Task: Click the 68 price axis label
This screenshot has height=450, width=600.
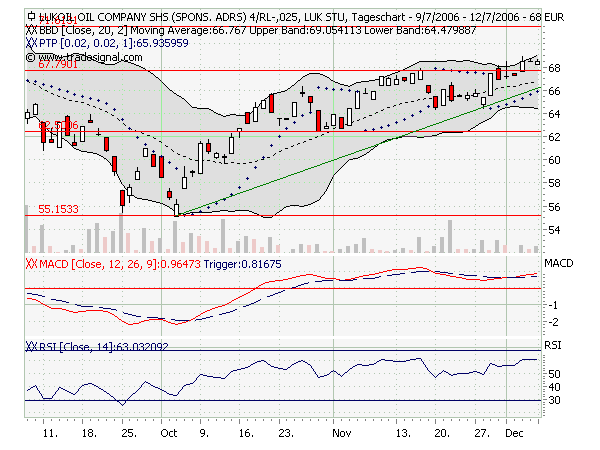Action: [554, 68]
